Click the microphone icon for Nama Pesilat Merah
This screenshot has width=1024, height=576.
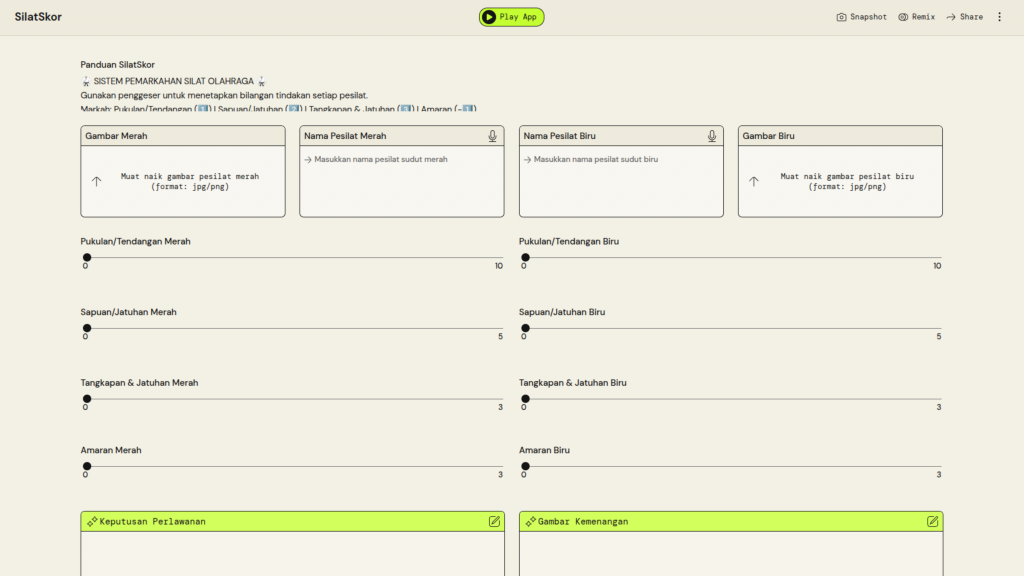(493, 136)
